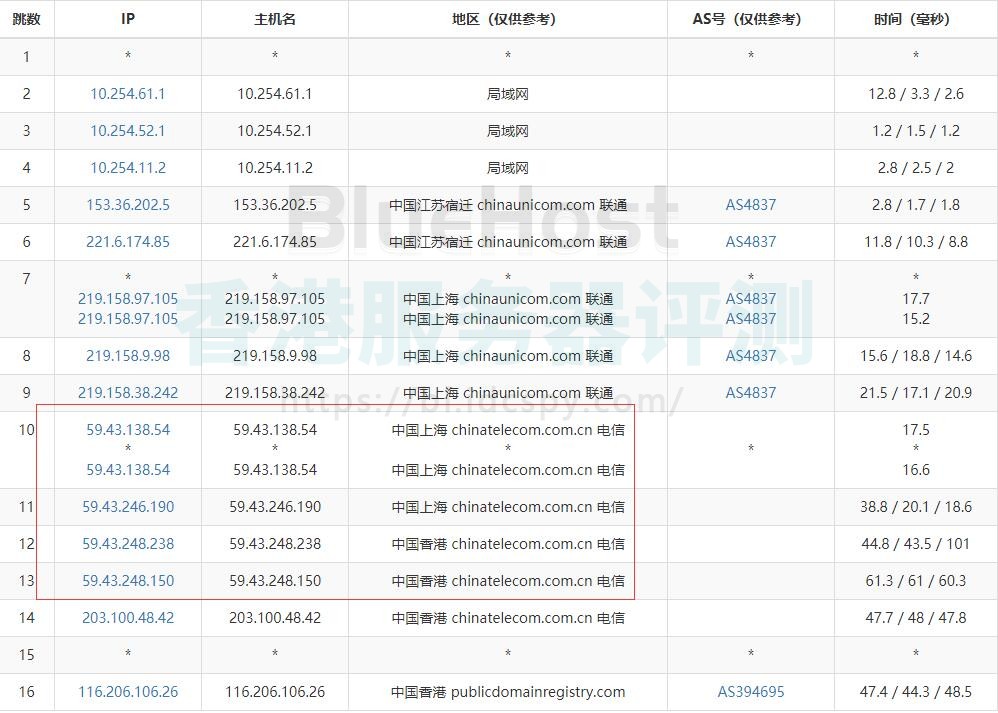Follow the blue 10.254.11.2 IP link
998x713 pixels.
pyautogui.click(x=128, y=168)
